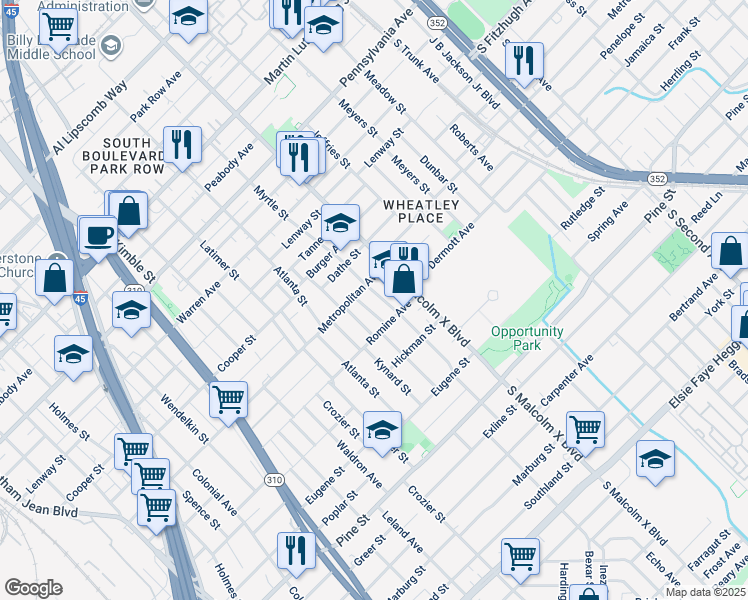Viewport: 748px width, 600px height.
Task: Open the restaurant marker in South Boulevard Park Row
Action: click(182, 146)
